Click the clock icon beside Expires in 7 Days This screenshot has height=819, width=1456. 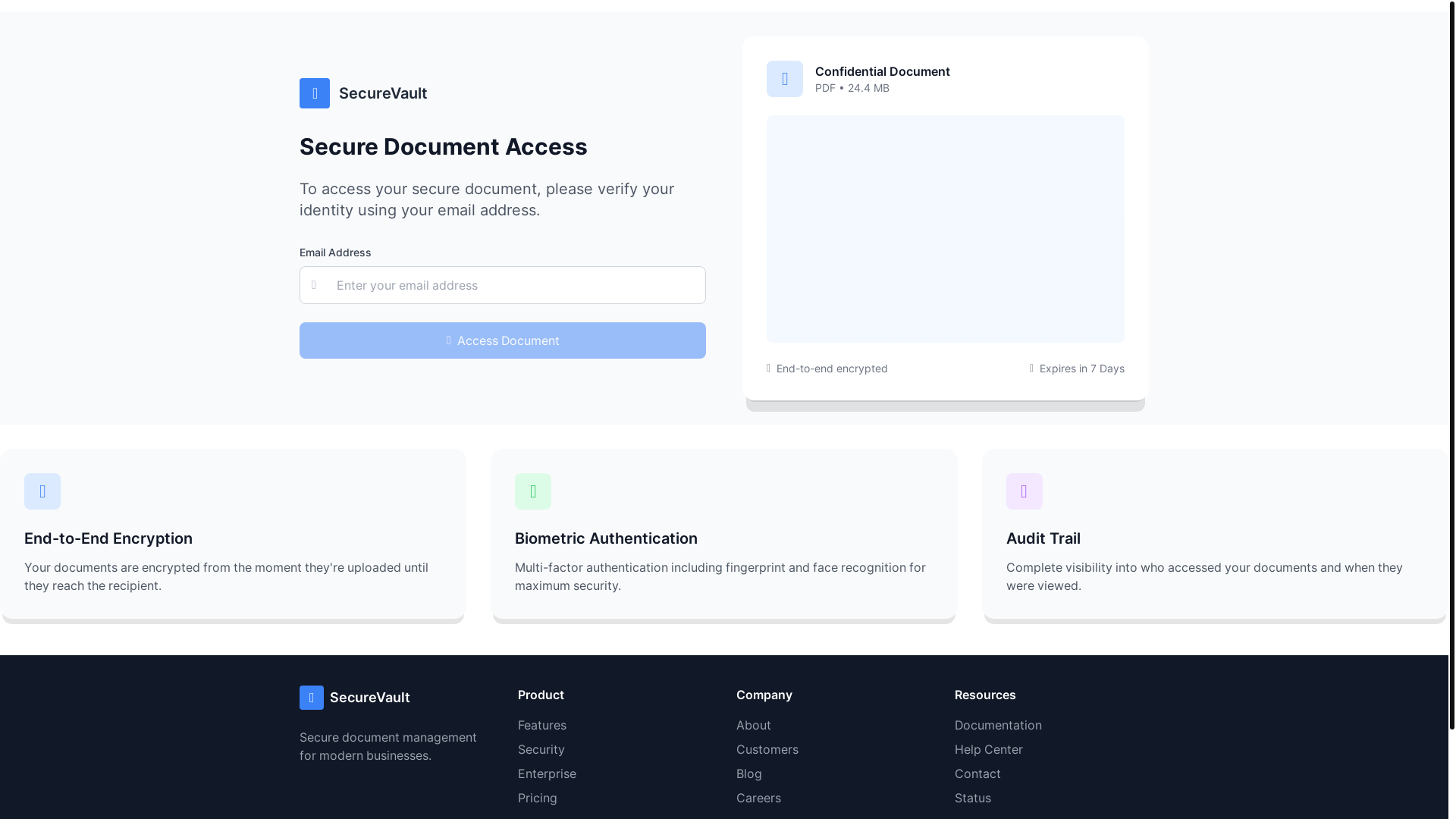pos(1031,369)
